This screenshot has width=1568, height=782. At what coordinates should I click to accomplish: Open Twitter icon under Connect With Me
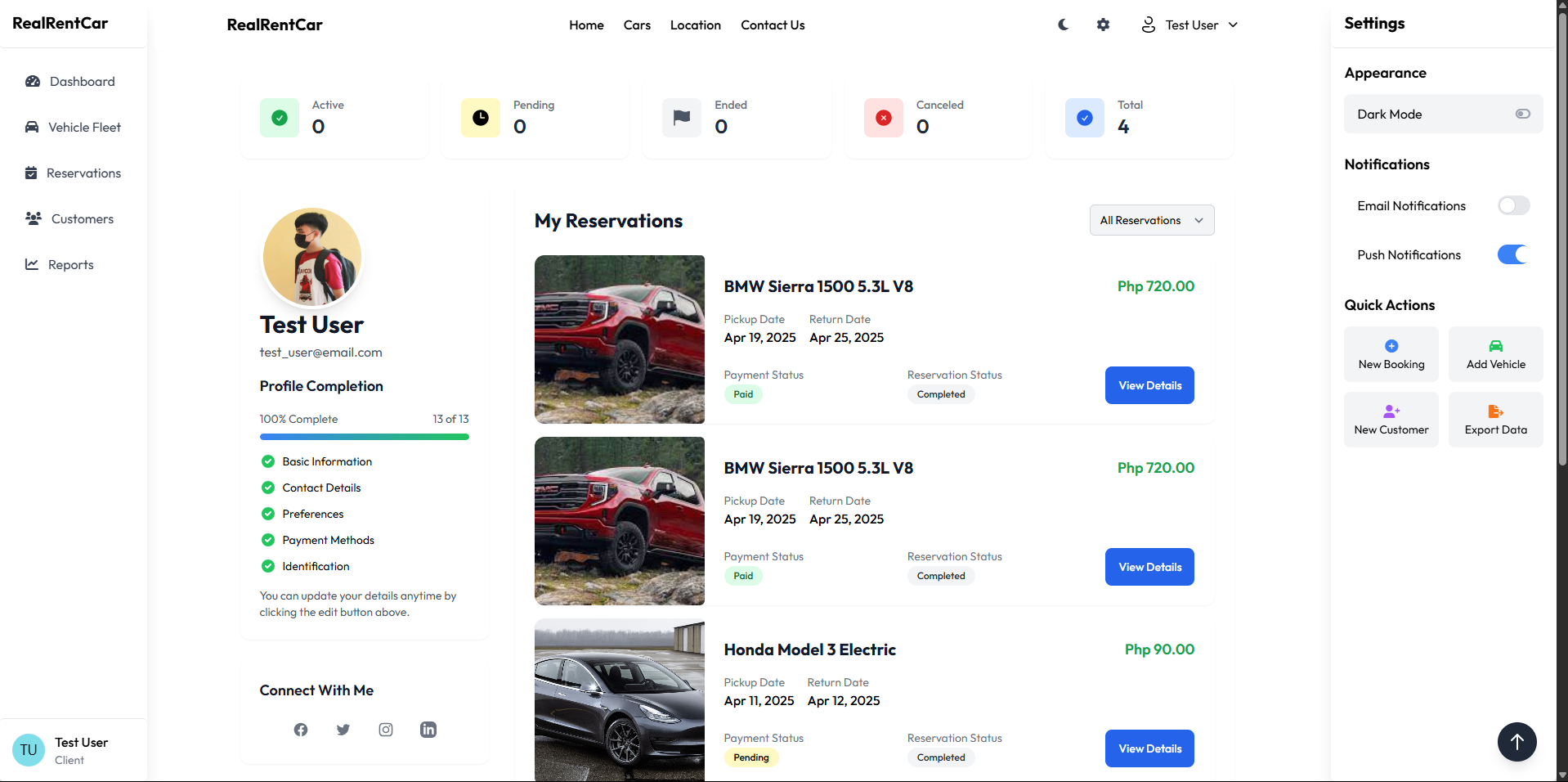pos(343,730)
